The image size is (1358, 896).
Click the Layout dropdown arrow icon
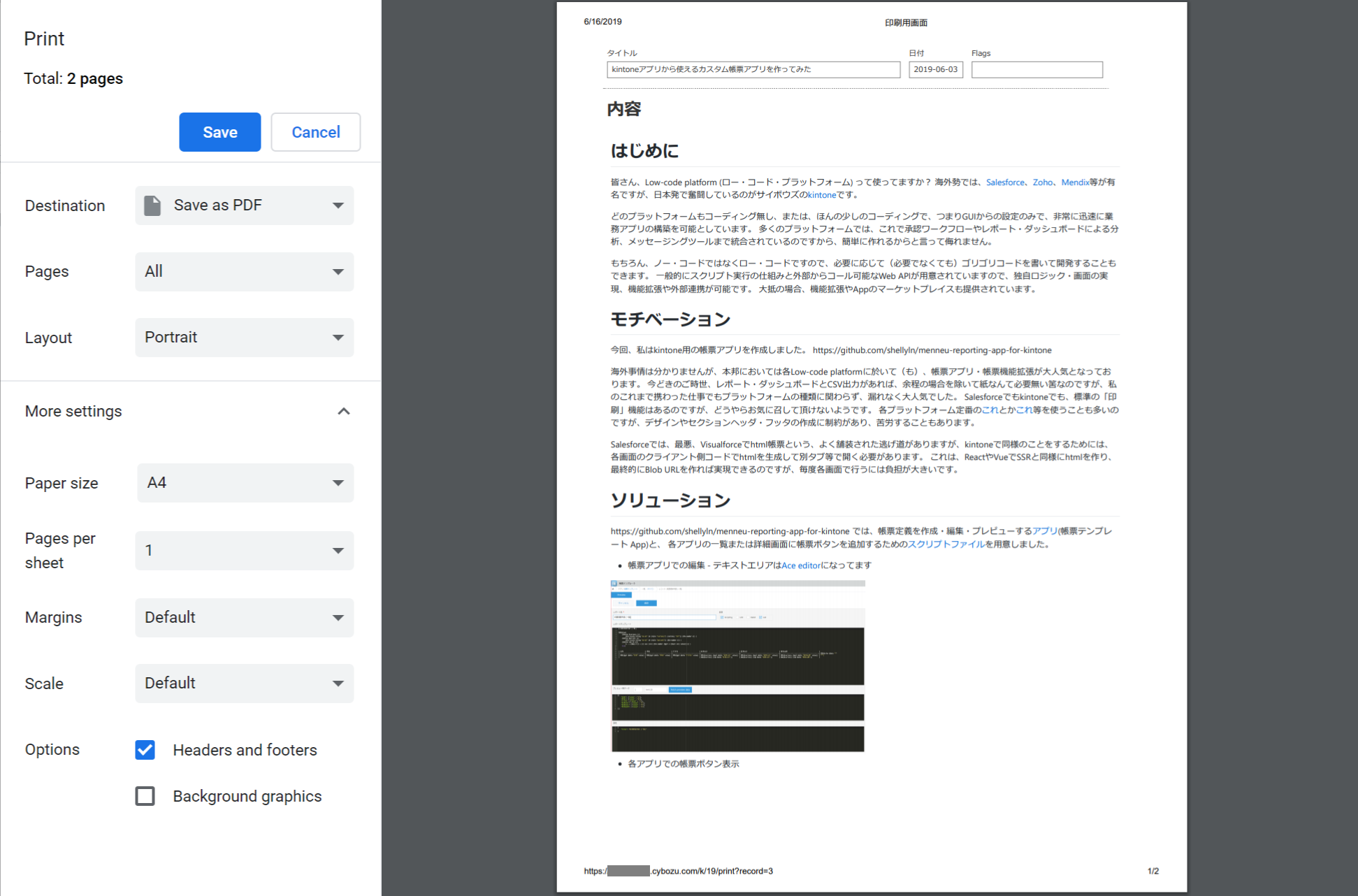point(338,338)
